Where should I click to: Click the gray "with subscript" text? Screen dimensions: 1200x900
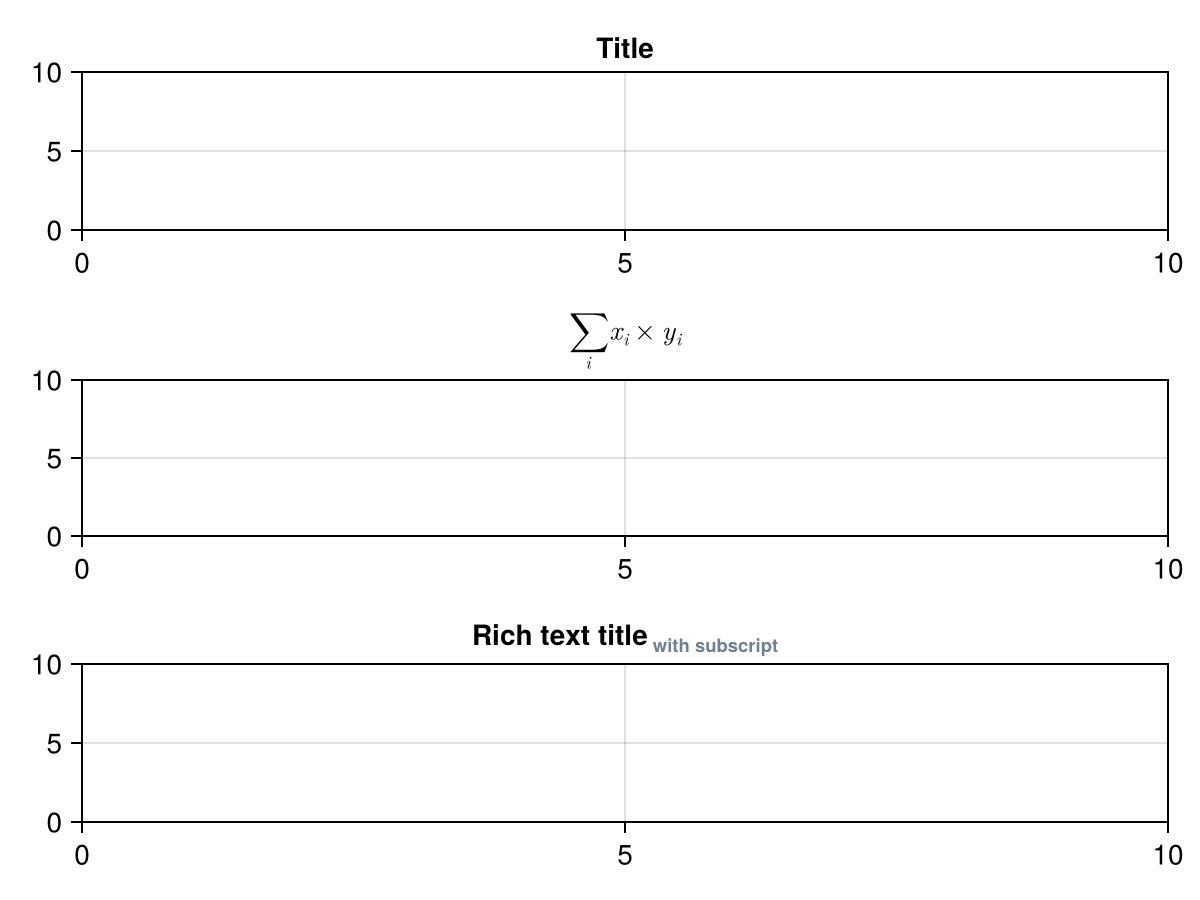(715, 646)
